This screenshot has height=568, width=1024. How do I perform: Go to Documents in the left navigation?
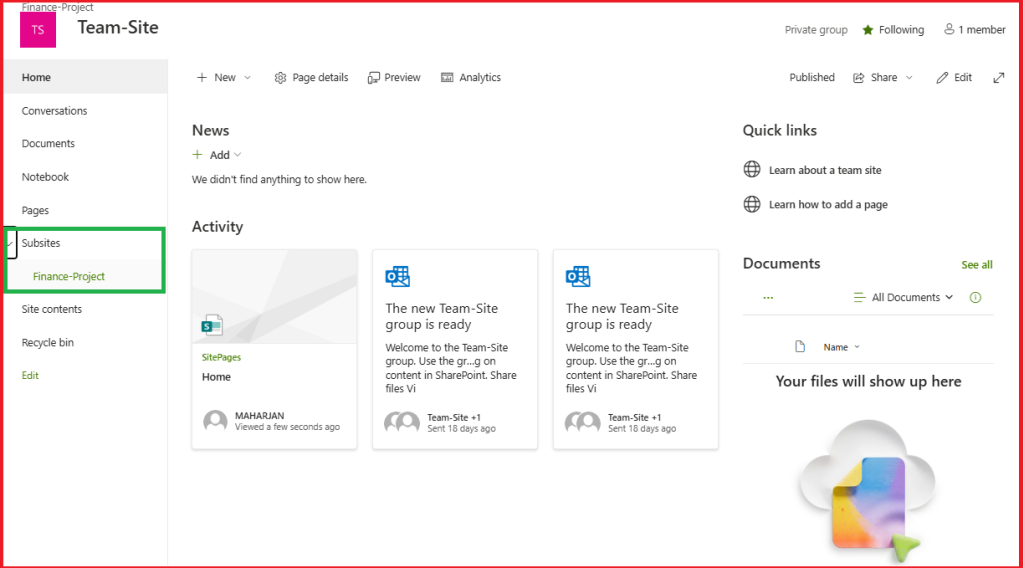click(x=48, y=144)
